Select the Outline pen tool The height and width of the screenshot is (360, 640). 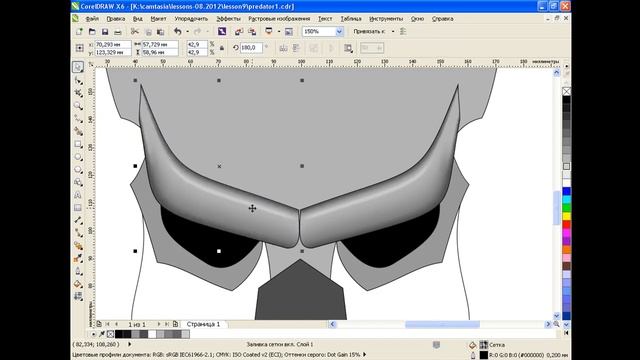pyautogui.click(x=78, y=271)
